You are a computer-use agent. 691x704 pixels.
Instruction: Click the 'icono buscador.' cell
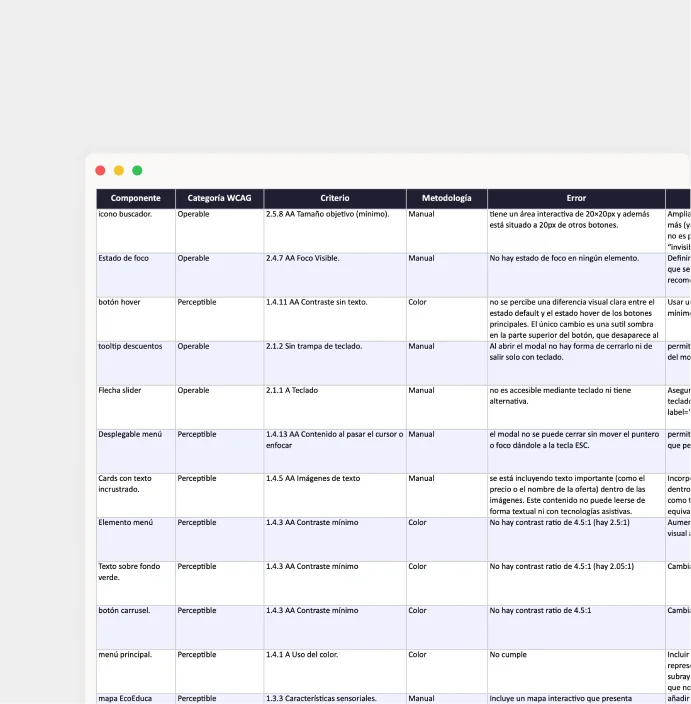point(136,231)
